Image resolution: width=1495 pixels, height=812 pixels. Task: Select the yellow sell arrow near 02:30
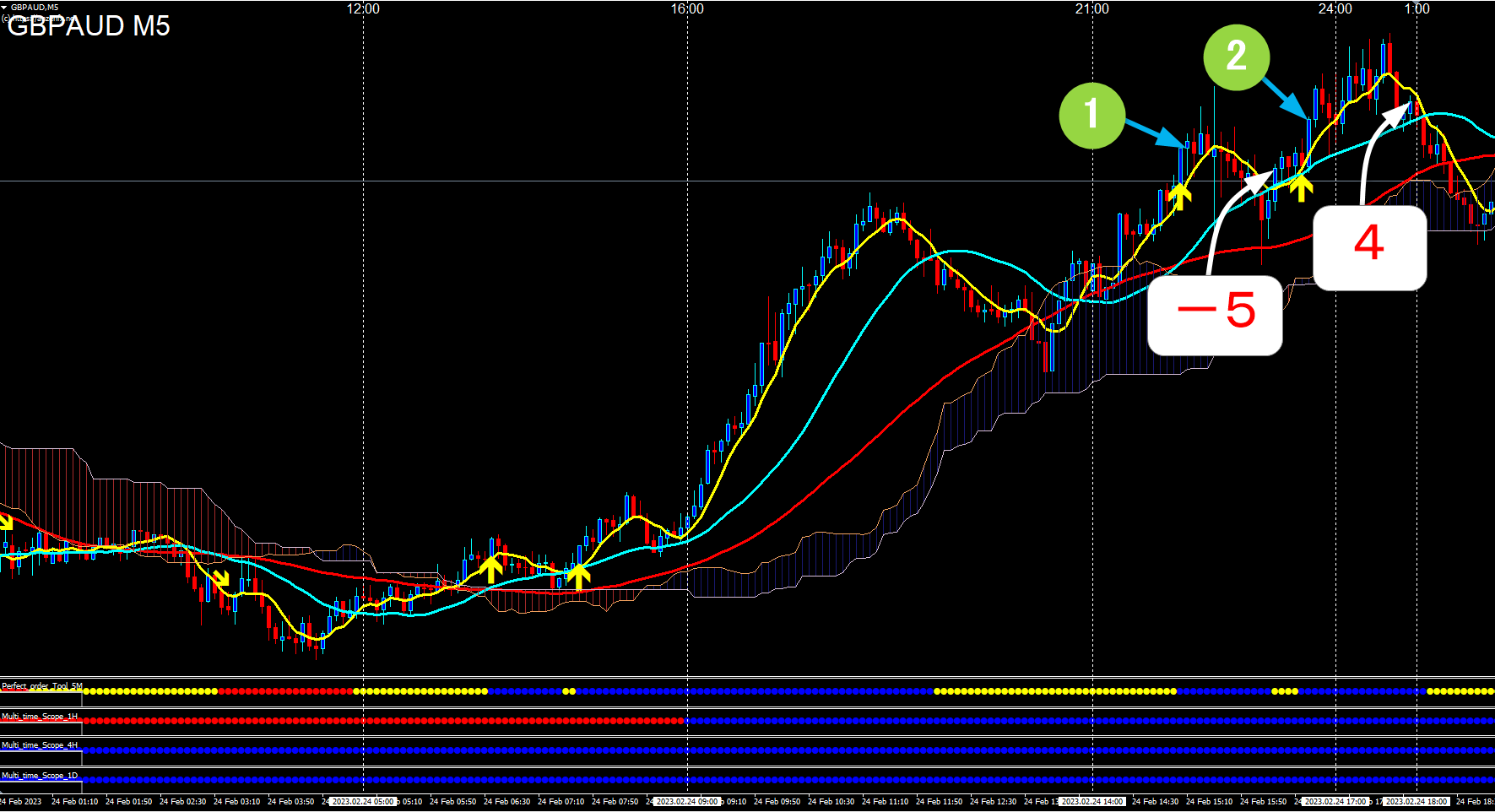(x=220, y=578)
